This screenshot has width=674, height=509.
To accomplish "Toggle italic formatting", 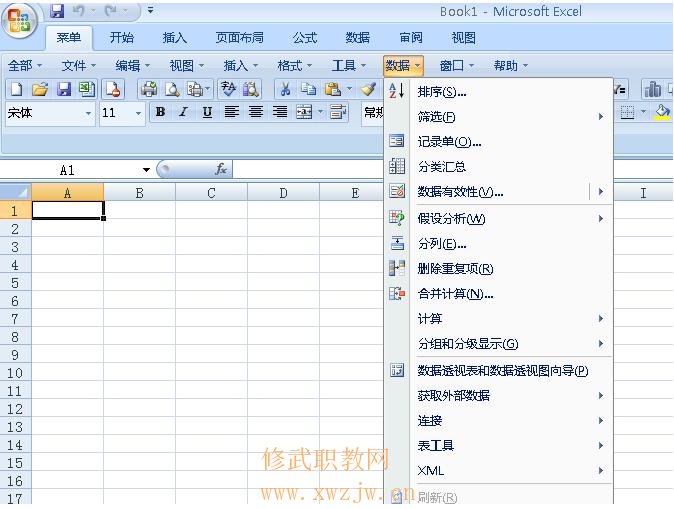I will pos(184,112).
